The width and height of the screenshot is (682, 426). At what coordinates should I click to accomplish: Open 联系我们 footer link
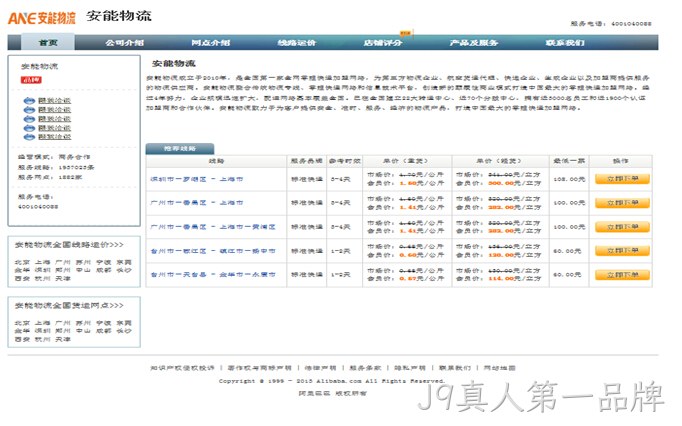coord(455,368)
